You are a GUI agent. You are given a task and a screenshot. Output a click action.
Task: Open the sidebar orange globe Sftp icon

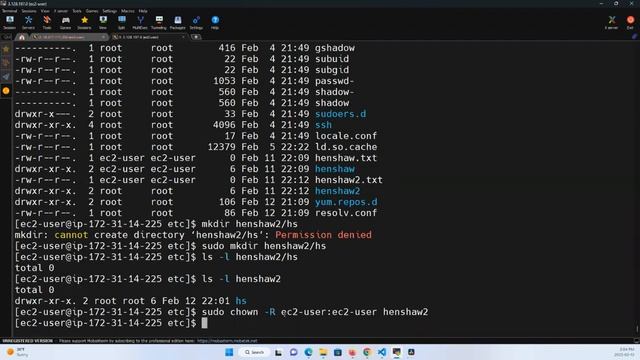[6, 91]
